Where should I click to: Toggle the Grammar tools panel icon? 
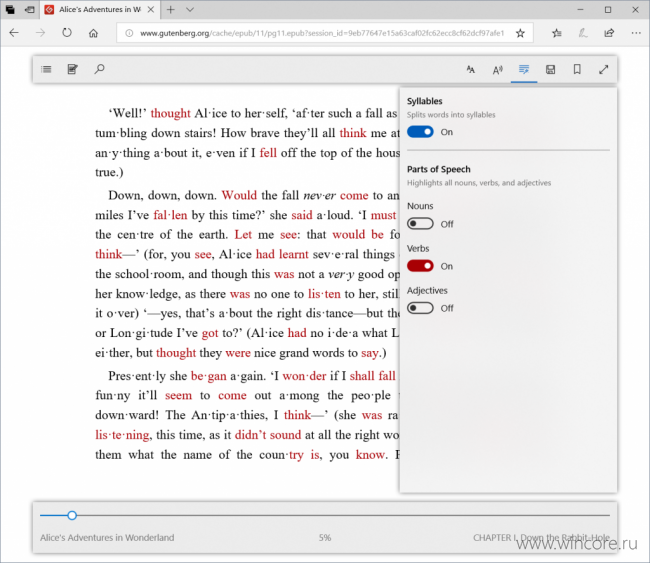point(524,70)
